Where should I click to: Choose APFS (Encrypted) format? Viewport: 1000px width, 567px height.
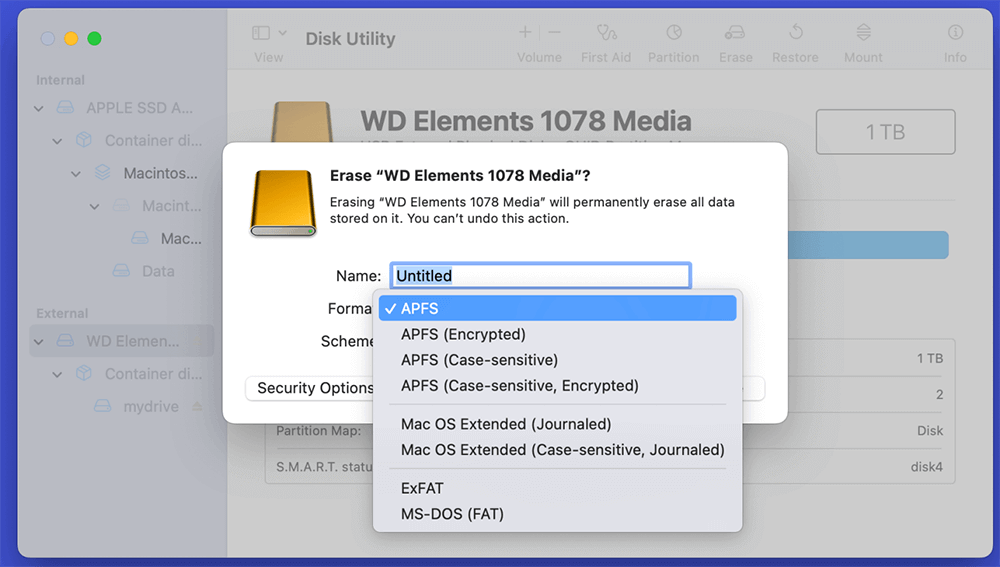click(557, 334)
